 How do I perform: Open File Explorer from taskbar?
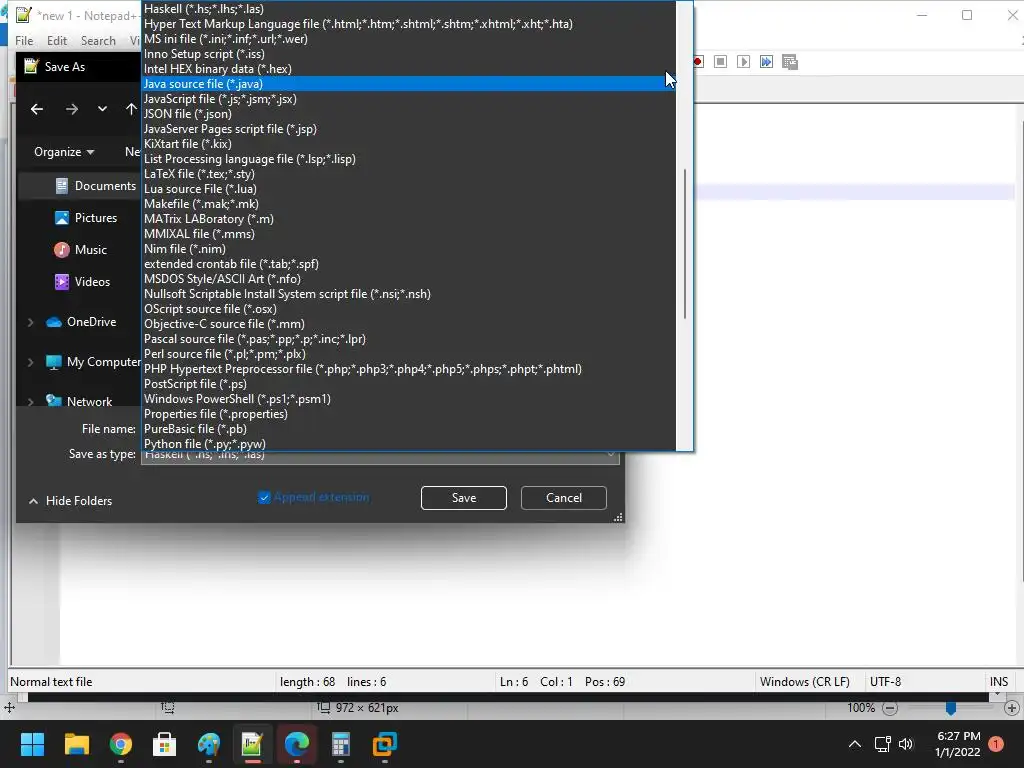[76, 744]
